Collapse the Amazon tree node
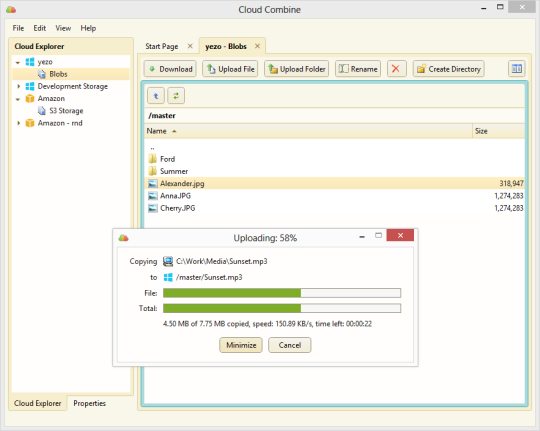540x431 pixels. (x=18, y=99)
